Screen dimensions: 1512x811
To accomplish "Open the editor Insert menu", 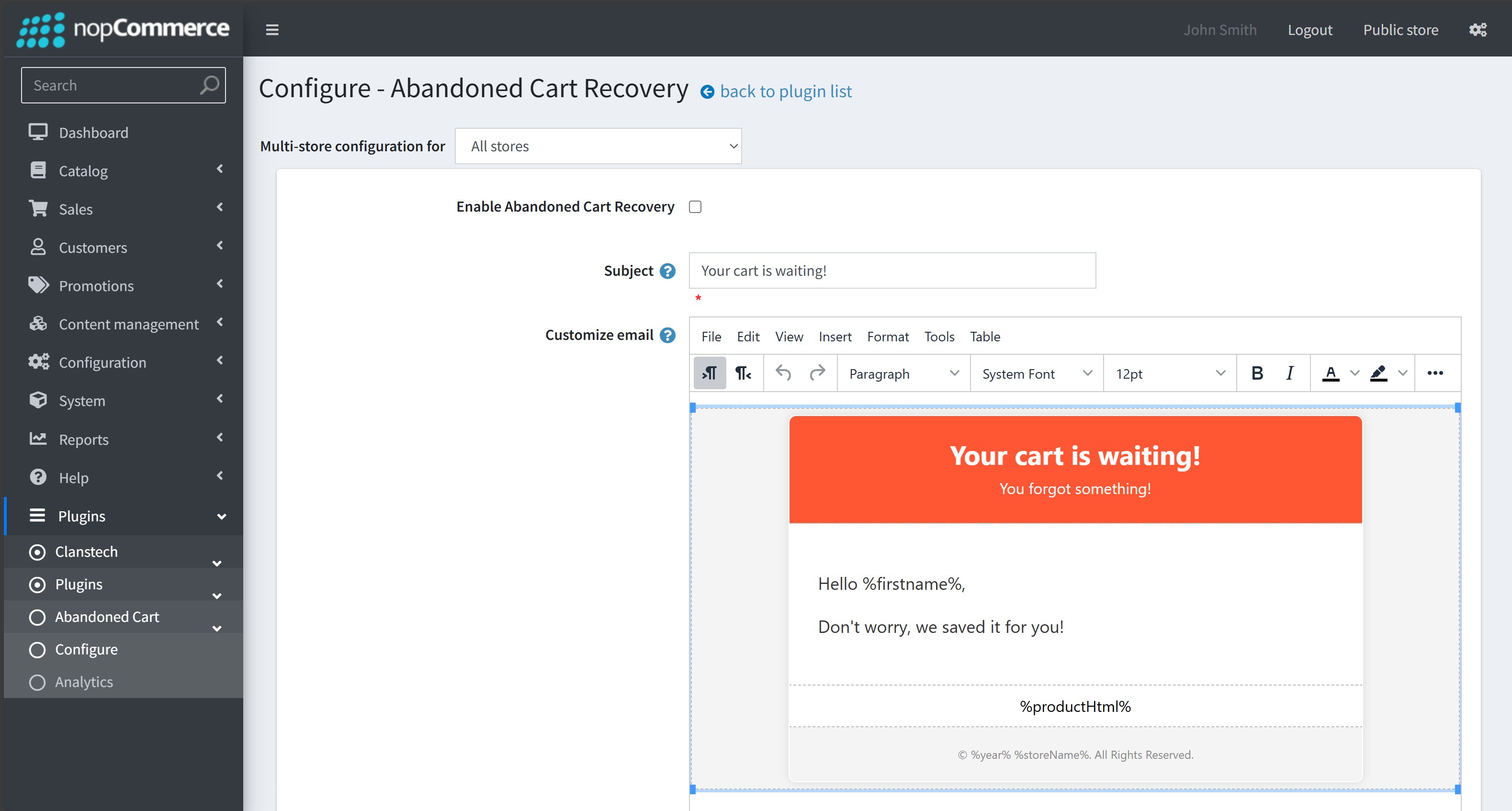I will (835, 336).
